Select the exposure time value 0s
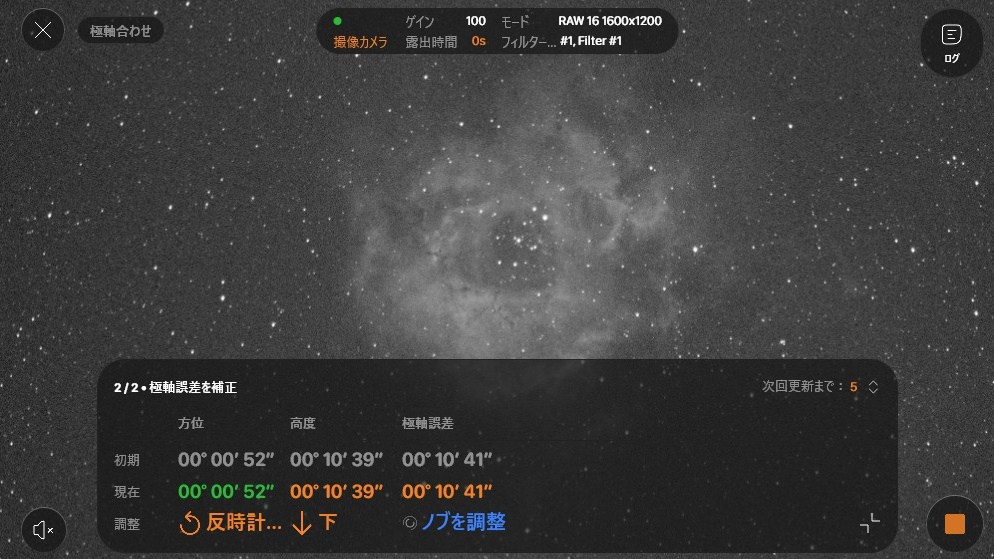 pos(479,41)
